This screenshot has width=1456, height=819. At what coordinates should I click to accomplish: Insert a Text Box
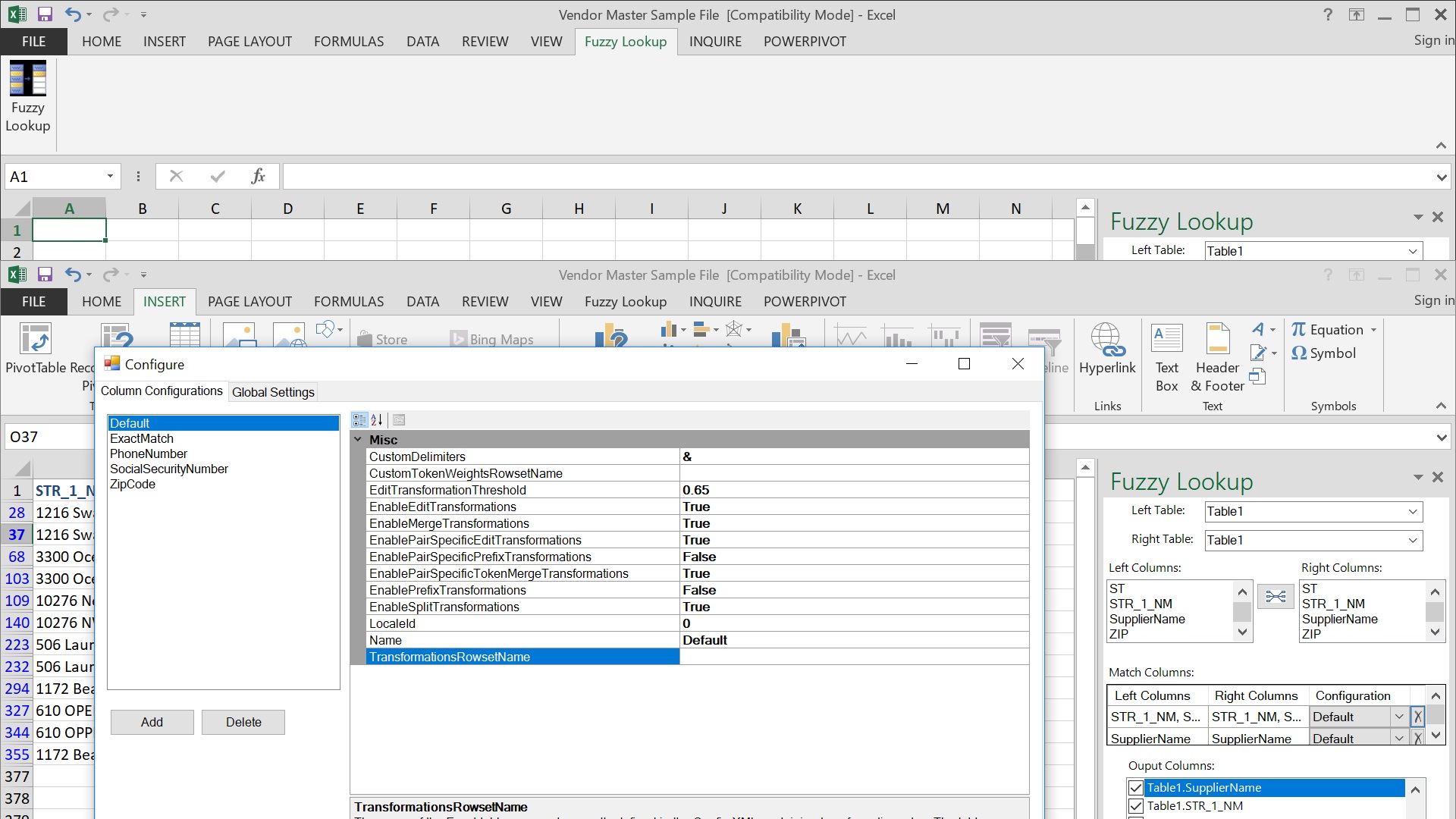(x=1166, y=339)
